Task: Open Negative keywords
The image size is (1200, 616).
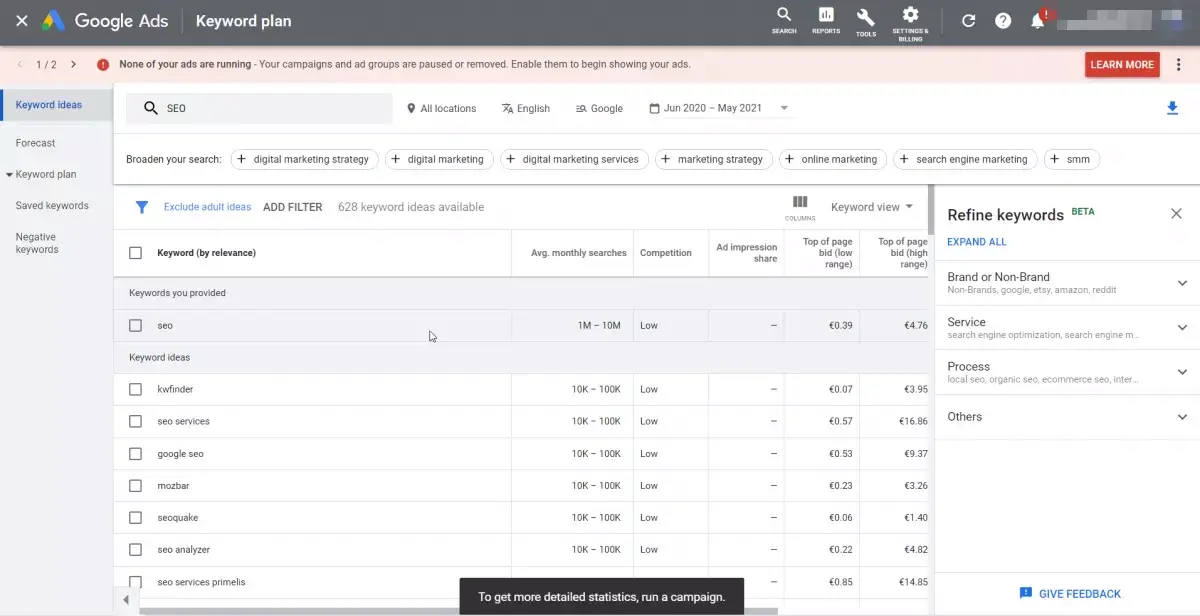Action: point(37,243)
